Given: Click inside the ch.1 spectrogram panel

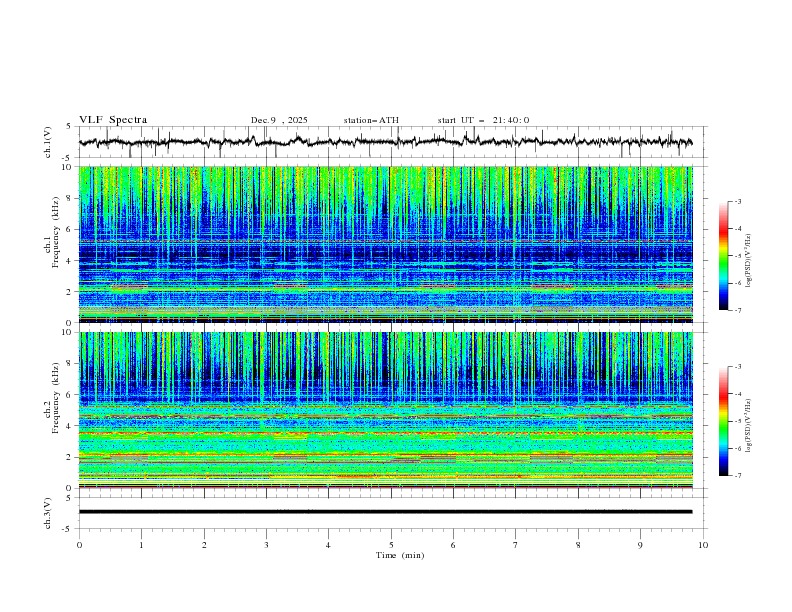Looking at the screenshot, I should pos(385,244).
